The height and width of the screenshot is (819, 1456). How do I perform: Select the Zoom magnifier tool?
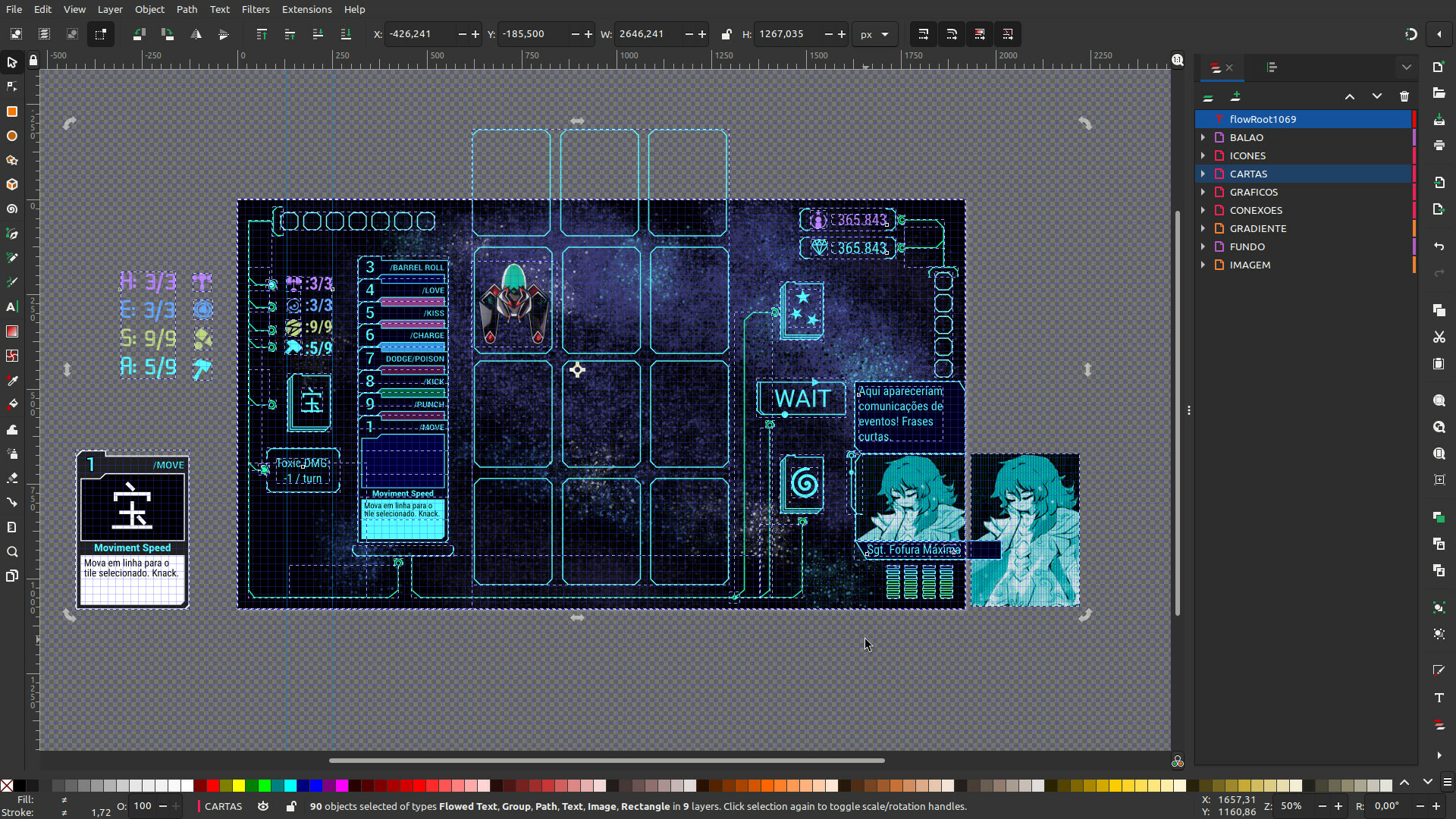(x=12, y=551)
